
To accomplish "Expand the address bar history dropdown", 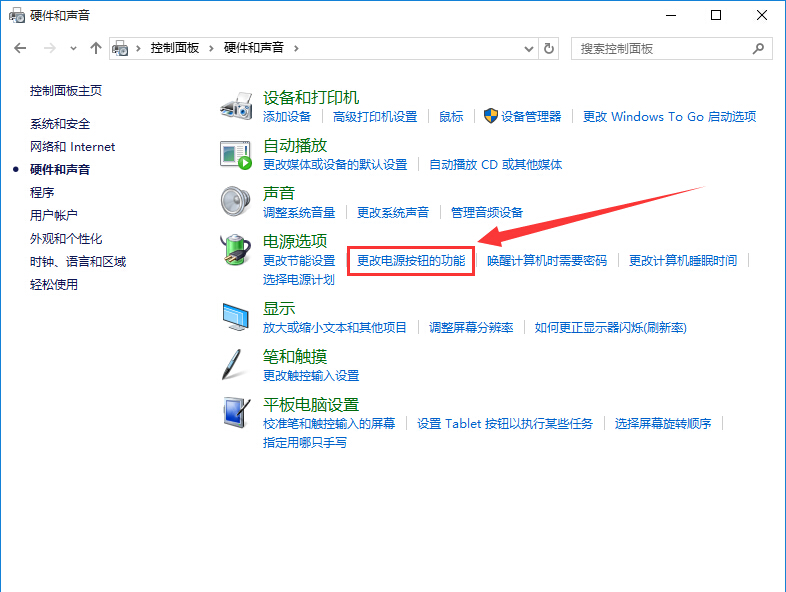I will pos(529,48).
